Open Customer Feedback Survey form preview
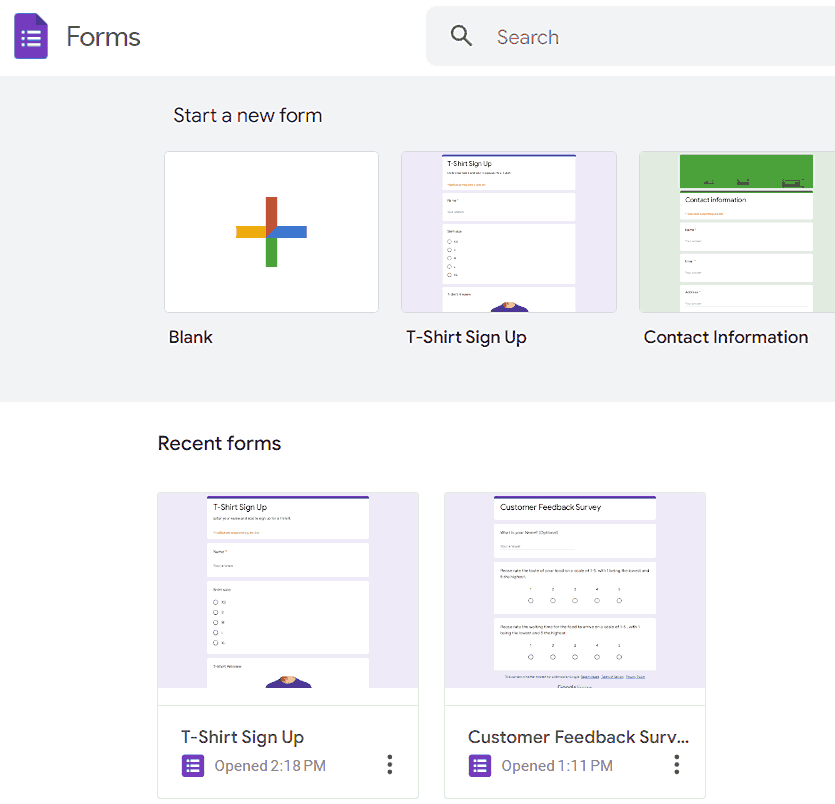This screenshot has height=804, width=835. click(x=575, y=590)
